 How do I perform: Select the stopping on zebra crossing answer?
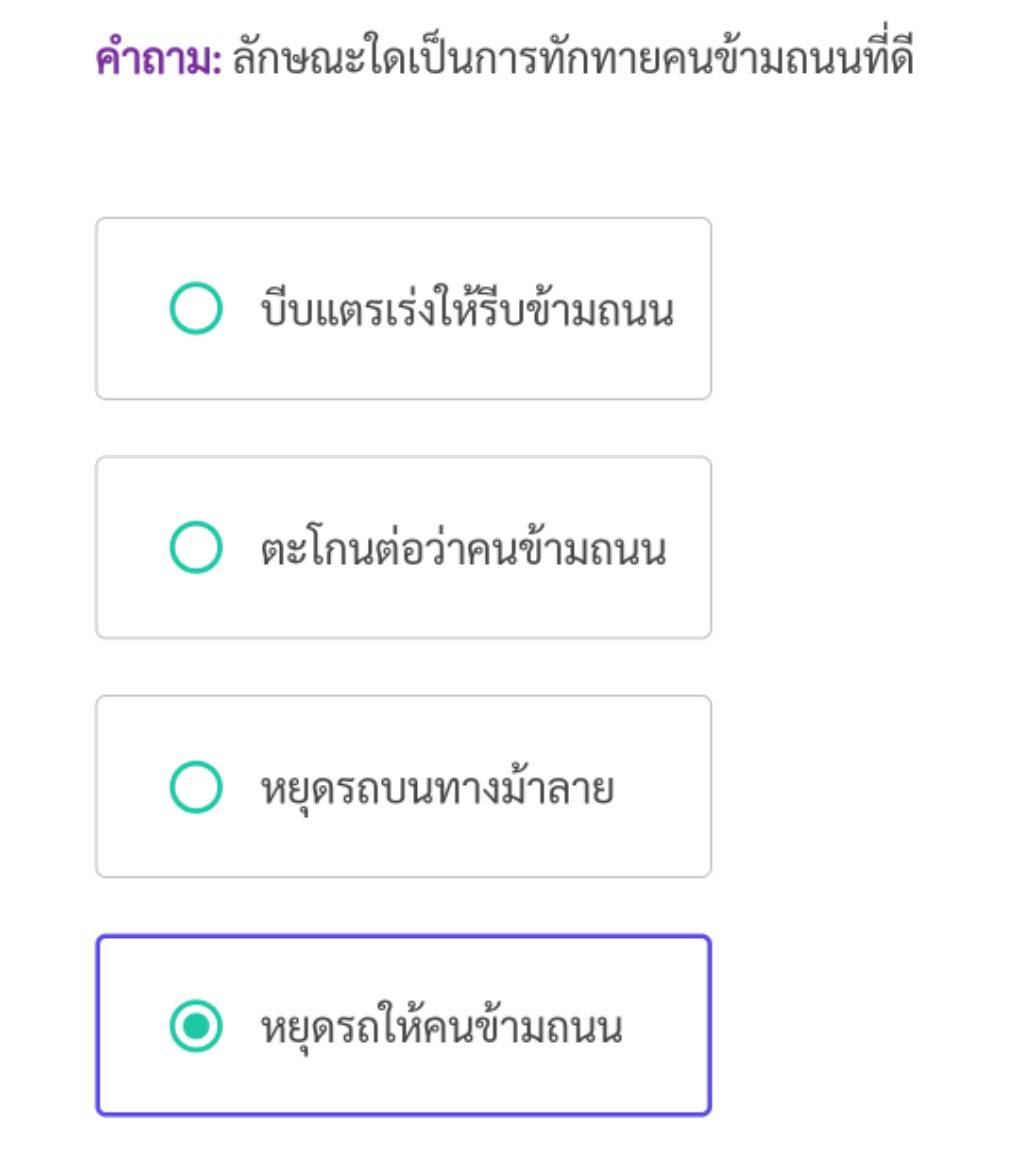click(437, 788)
